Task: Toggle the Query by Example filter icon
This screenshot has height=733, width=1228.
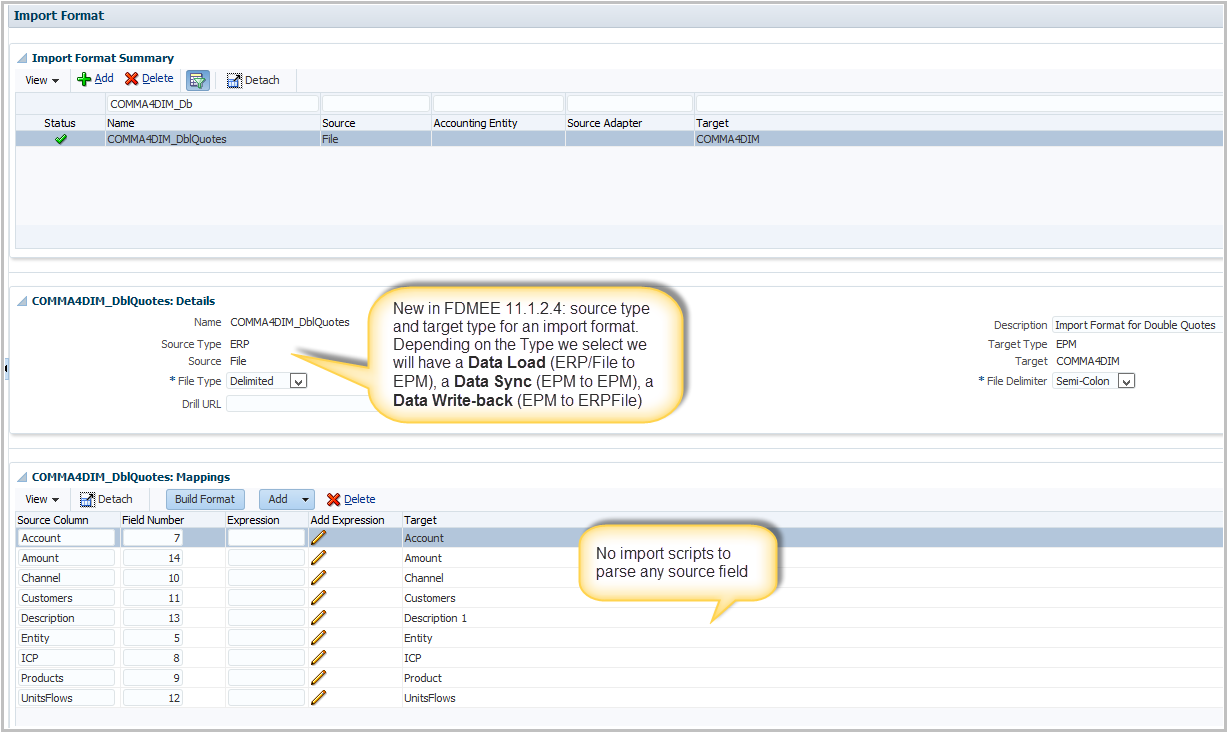Action: pyautogui.click(x=197, y=80)
